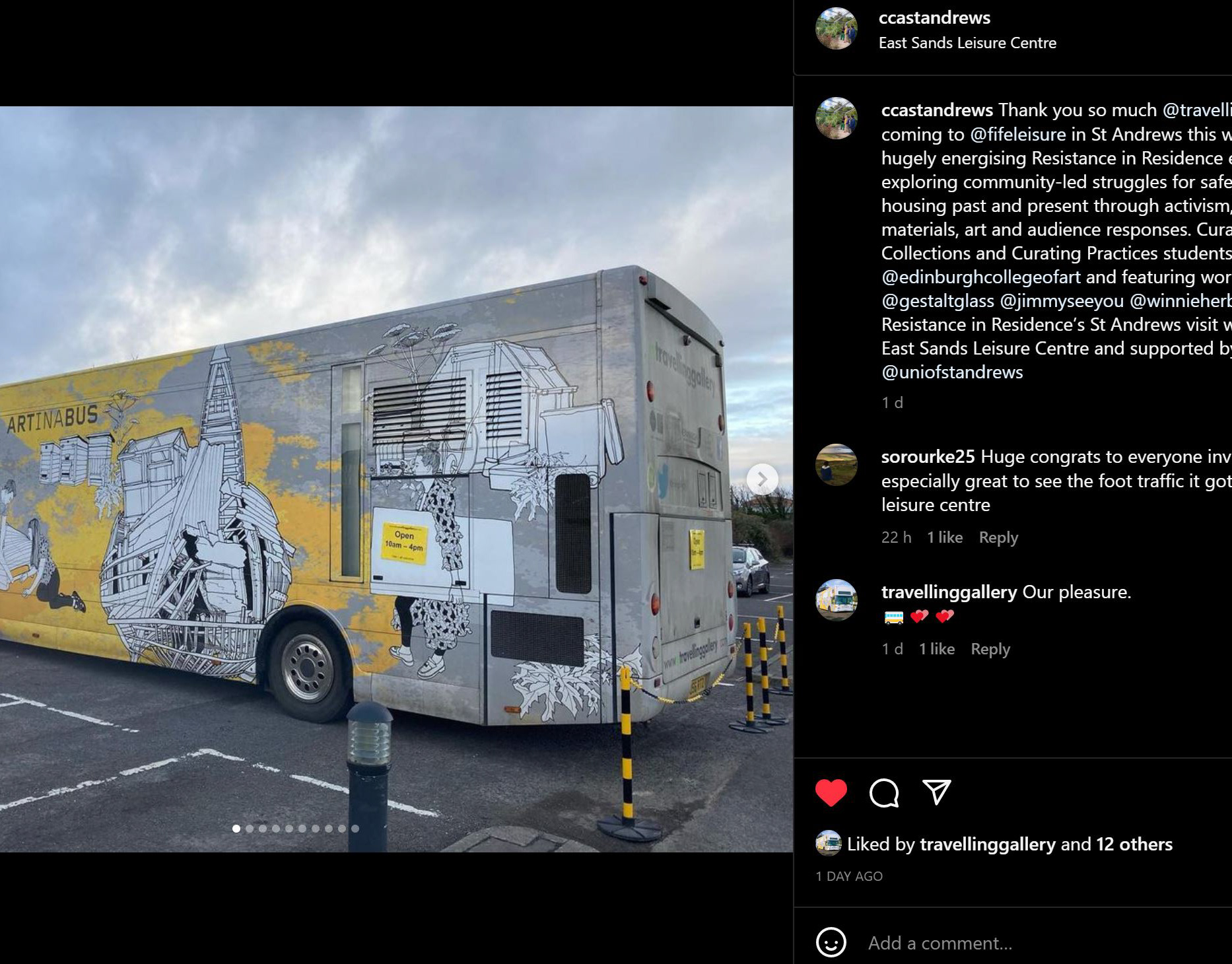Open @uniofstandrews mention link
The width and height of the screenshot is (1232, 964).
coord(952,372)
